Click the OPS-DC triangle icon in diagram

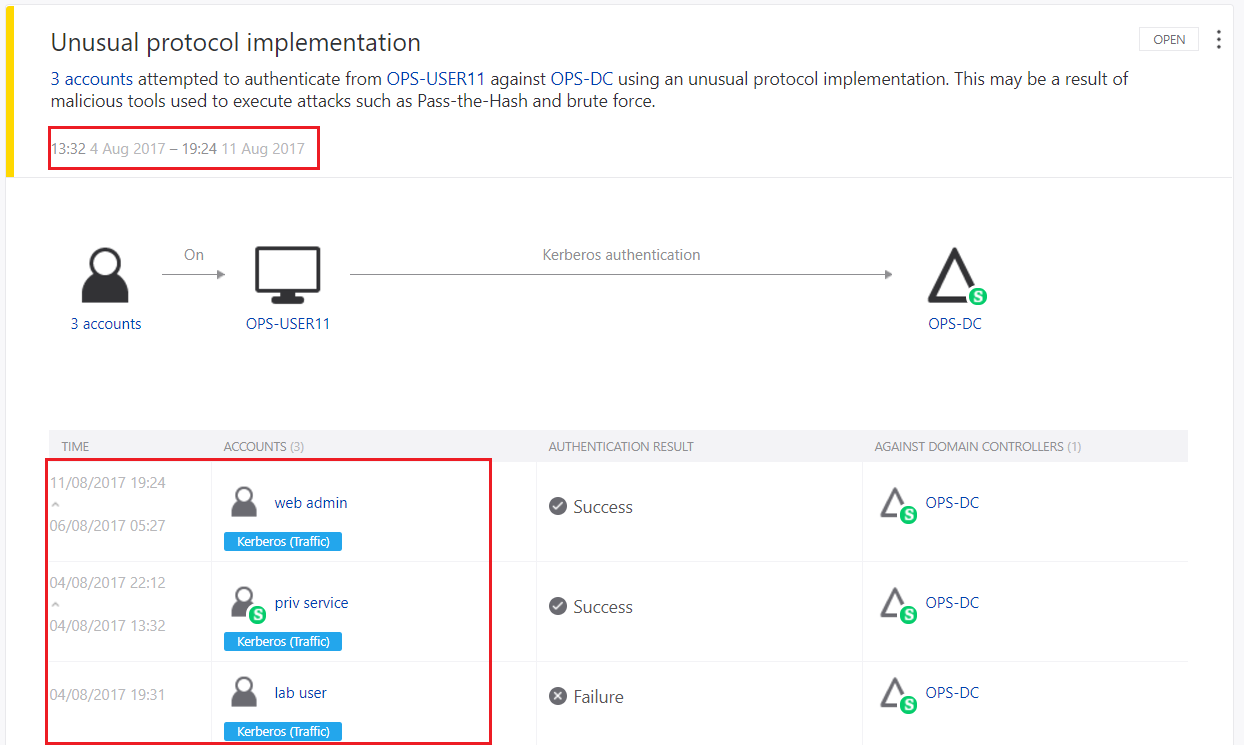click(954, 276)
